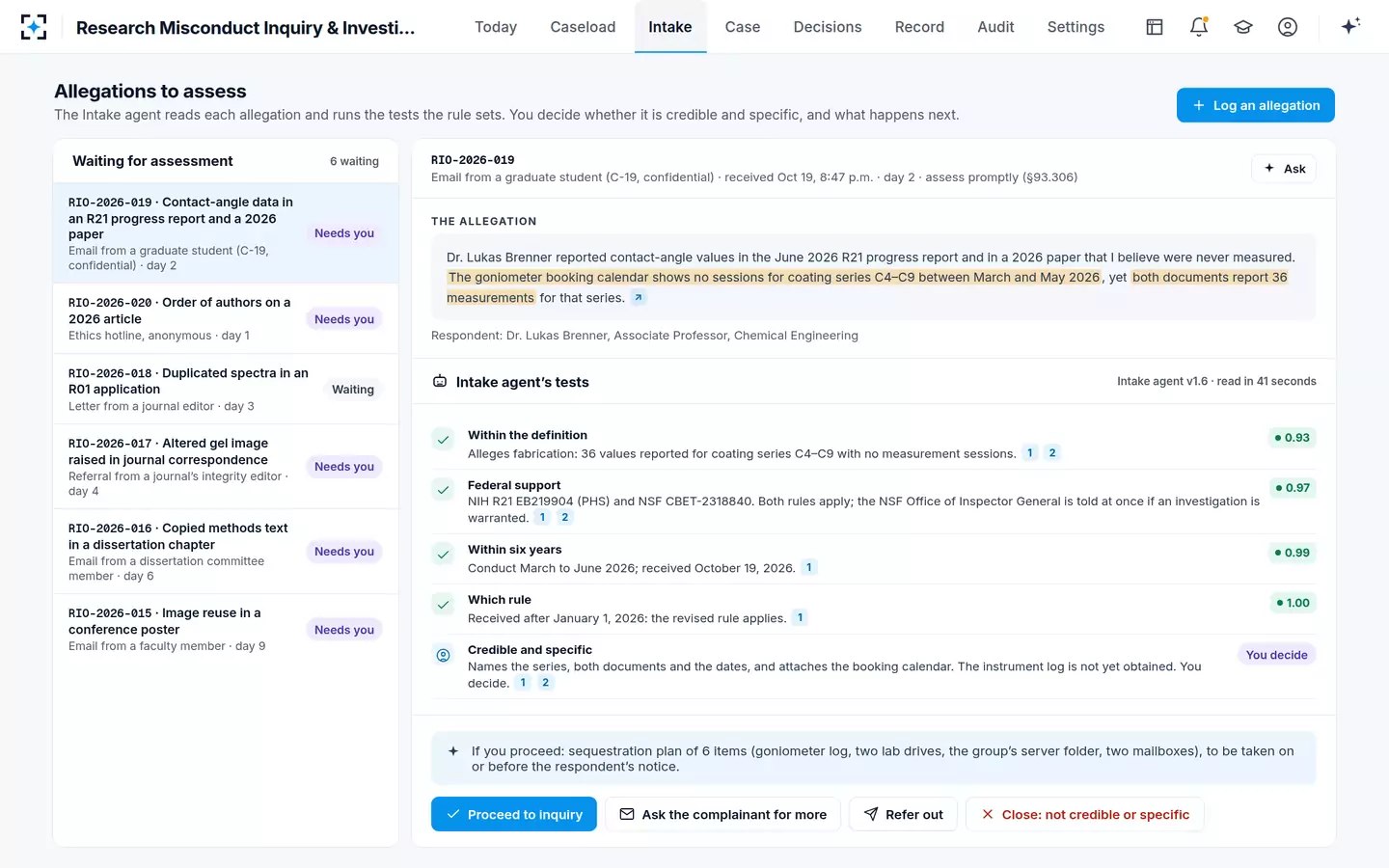Screen dimensions: 1389x868
Task: Click the Ask button
Action: point(1284,169)
